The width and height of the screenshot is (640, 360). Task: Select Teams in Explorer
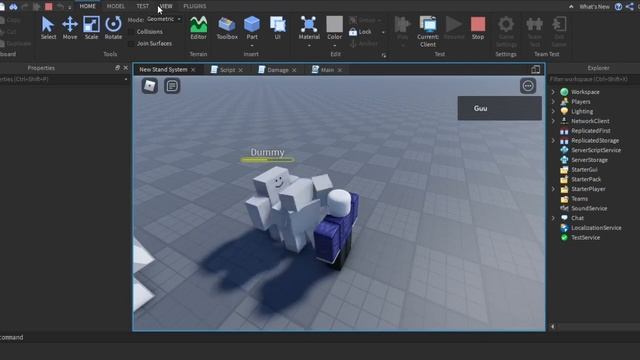tap(579, 199)
